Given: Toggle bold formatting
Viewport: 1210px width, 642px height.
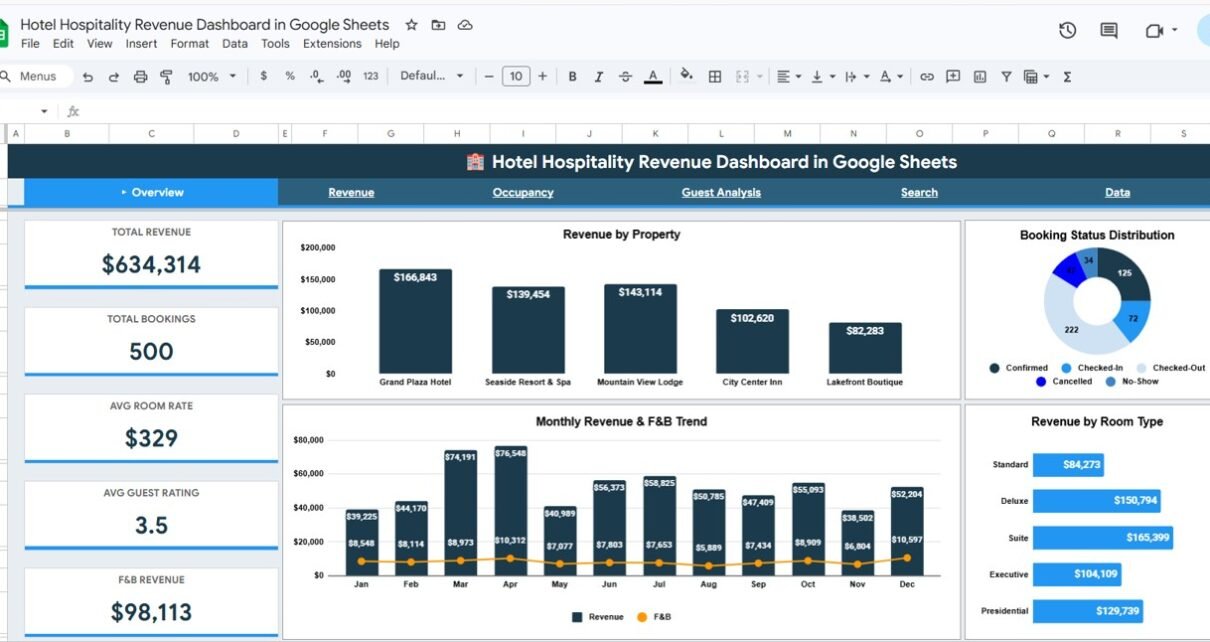Looking at the screenshot, I should (572, 77).
